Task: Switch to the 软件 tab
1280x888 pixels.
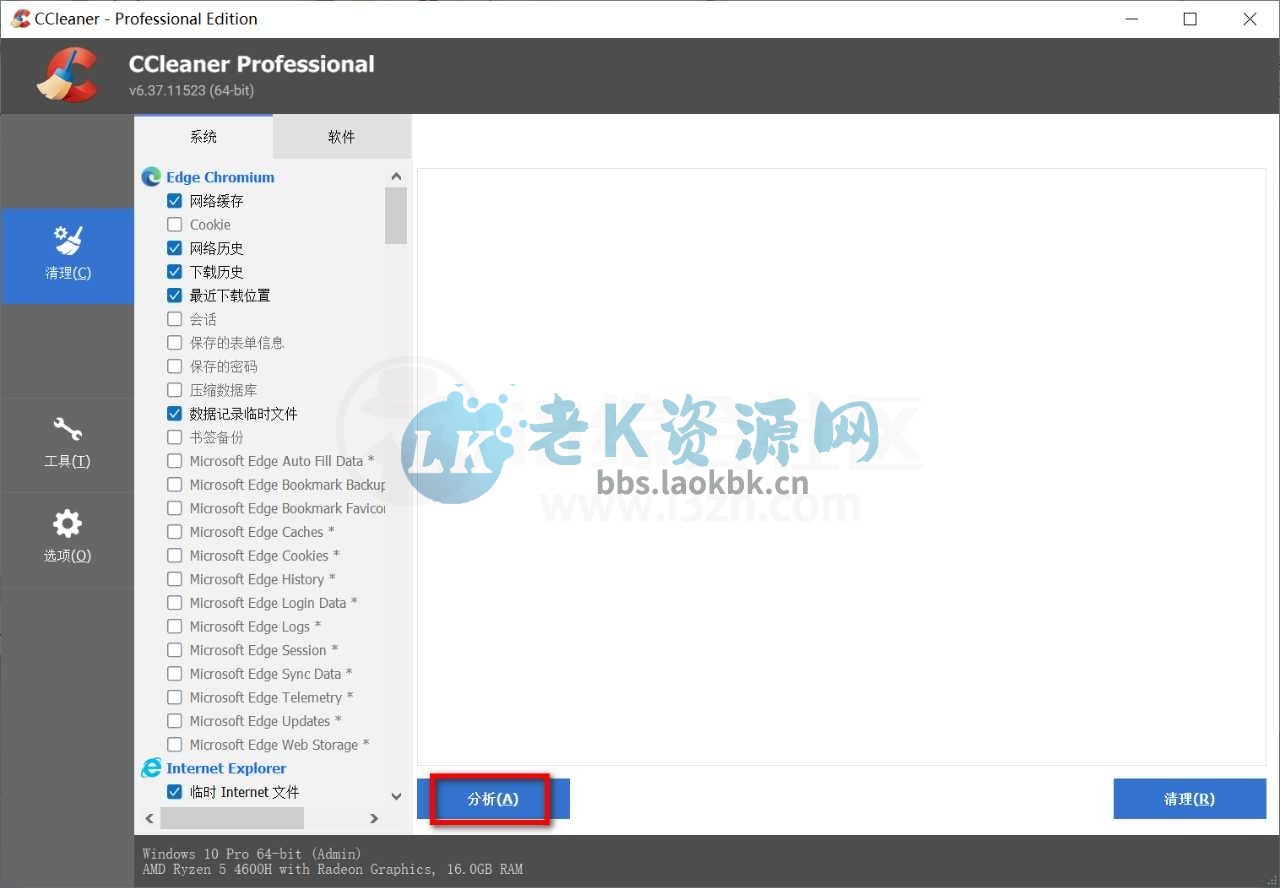Action: [341, 136]
